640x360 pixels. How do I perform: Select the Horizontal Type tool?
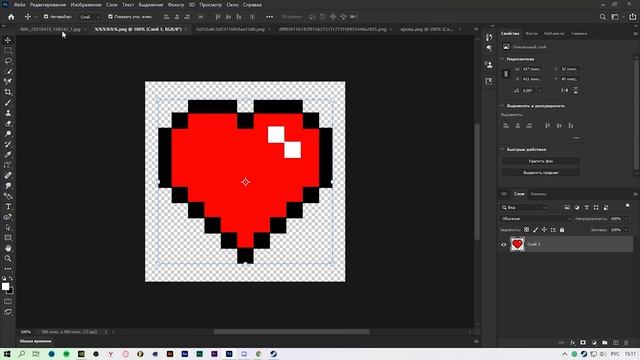[x=8, y=207]
